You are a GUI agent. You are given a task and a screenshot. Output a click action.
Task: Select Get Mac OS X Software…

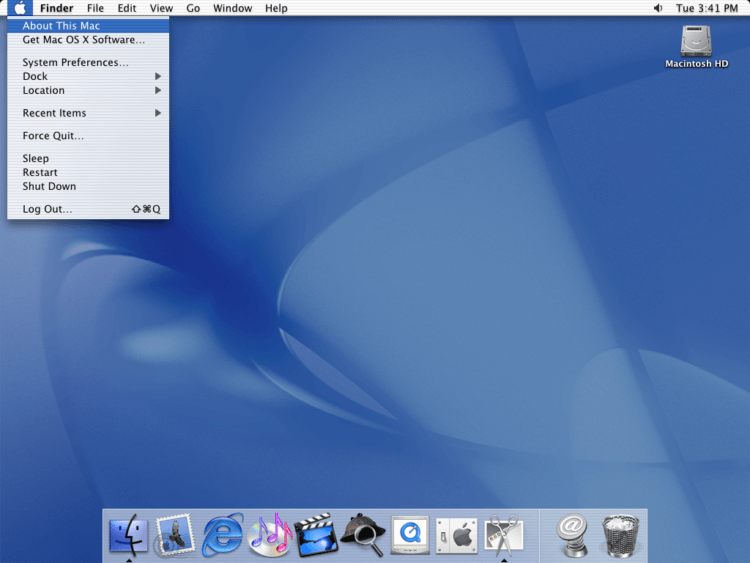[x=88, y=40]
